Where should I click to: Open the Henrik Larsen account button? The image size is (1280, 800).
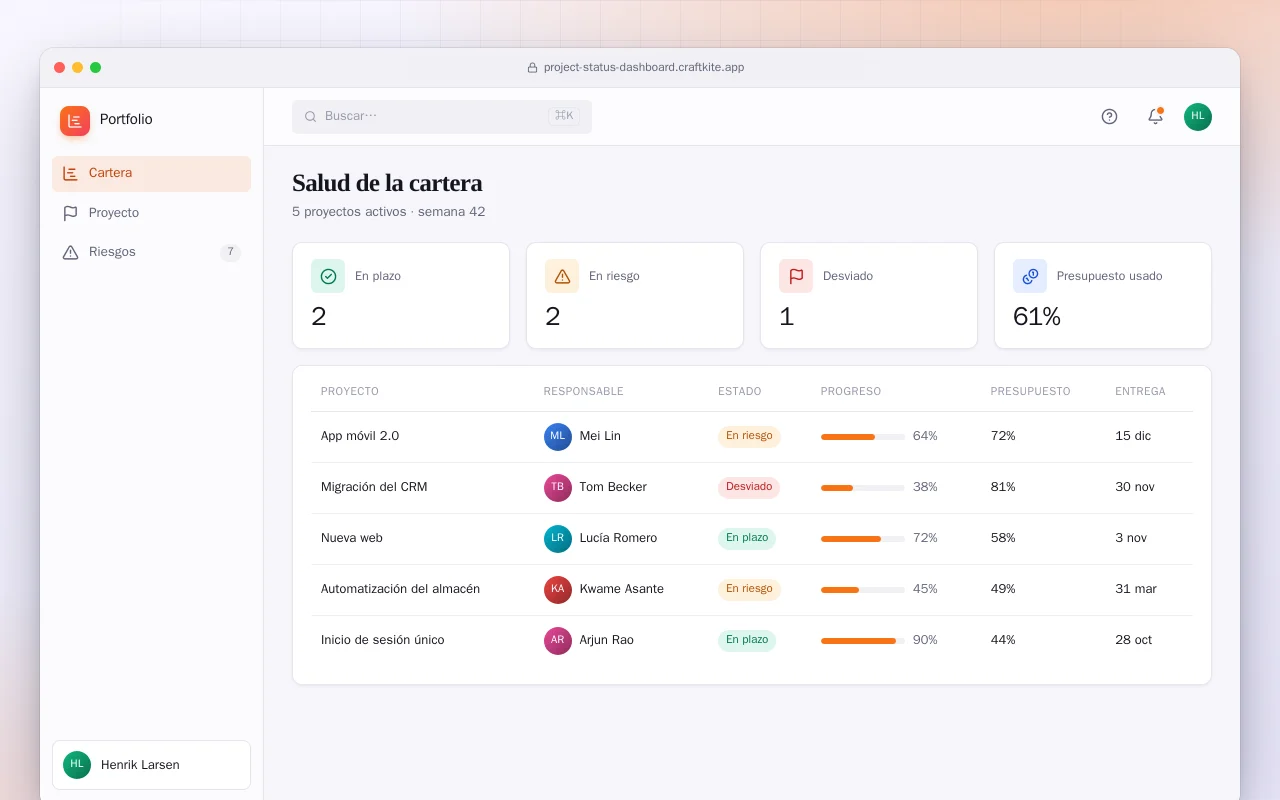pos(151,765)
